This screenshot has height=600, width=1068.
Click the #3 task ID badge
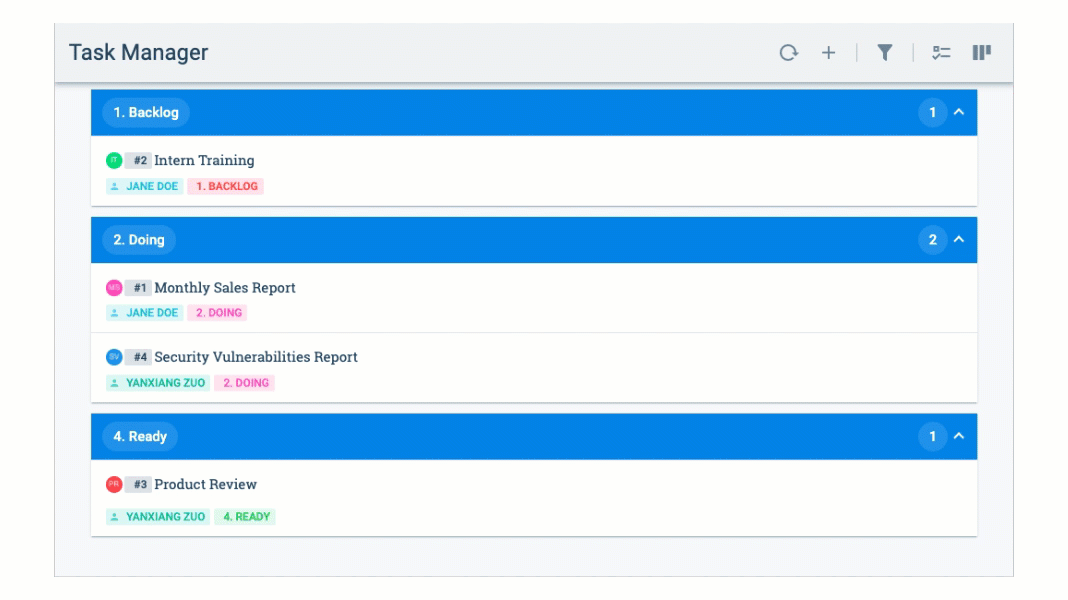point(138,484)
